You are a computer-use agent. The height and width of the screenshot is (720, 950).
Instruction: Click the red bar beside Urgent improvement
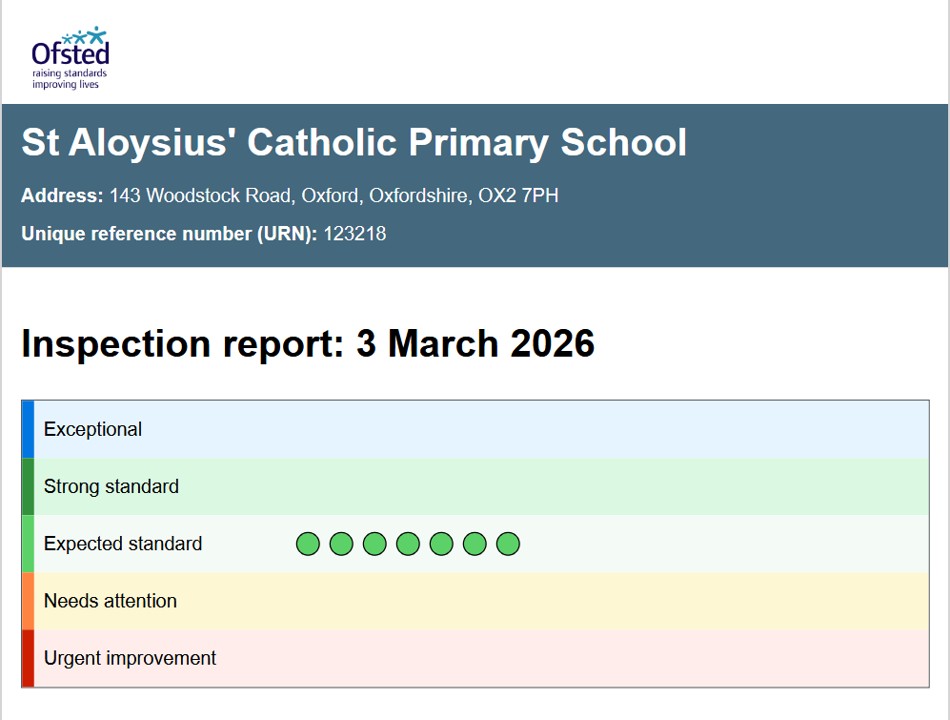[x=28, y=658]
